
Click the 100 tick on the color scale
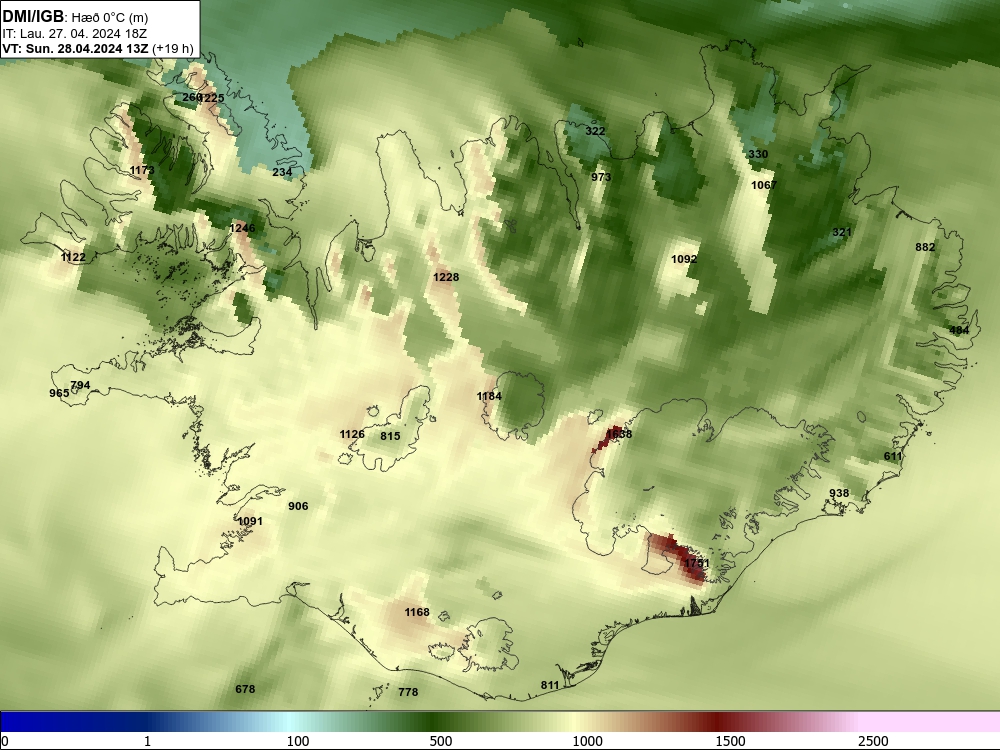point(298,741)
